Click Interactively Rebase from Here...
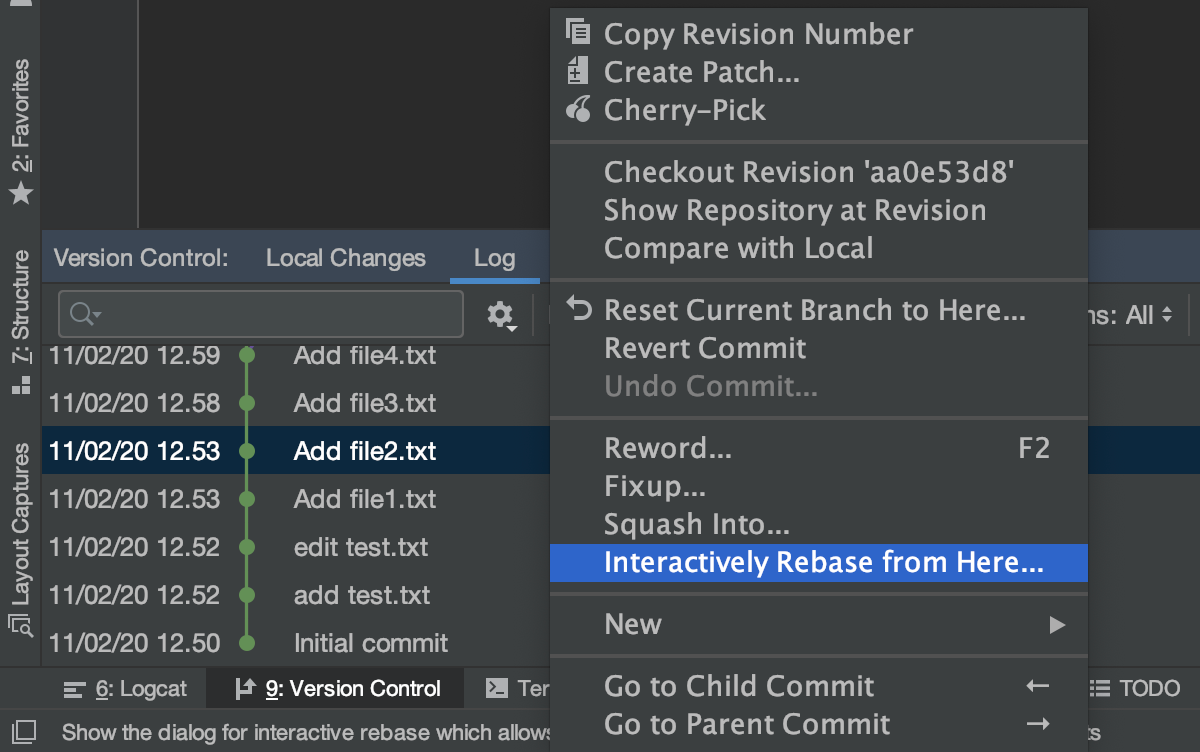Image resolution: width=1200 pixels, height=752 pixels. (x=818, y=562)
